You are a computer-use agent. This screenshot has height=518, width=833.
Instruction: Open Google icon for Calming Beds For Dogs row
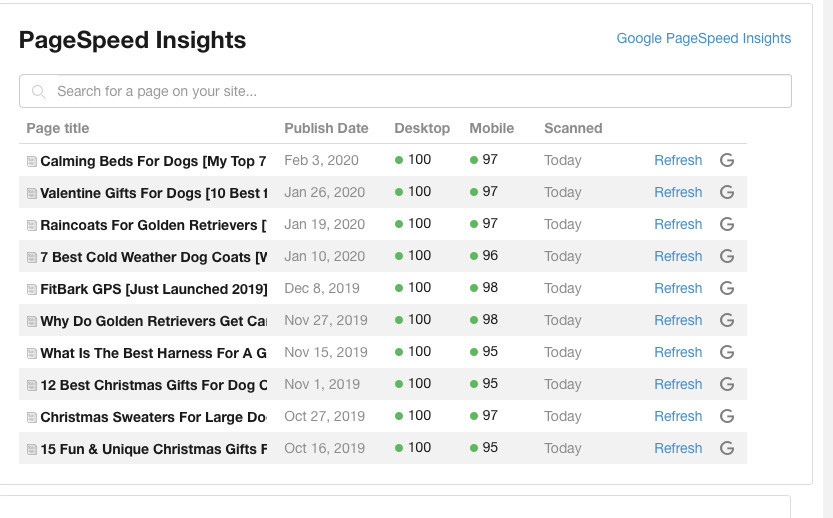tap(727, 160)
